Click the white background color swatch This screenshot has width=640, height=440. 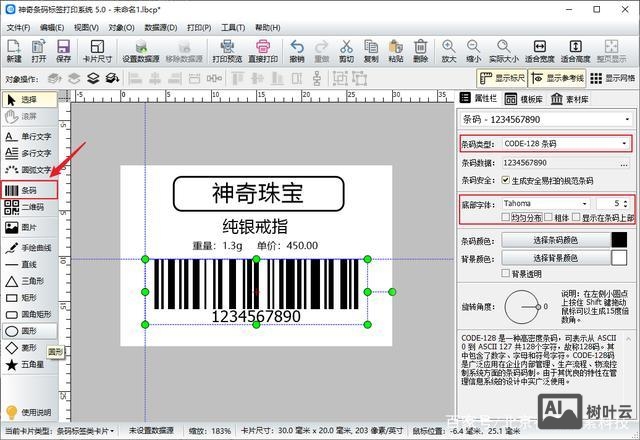(619, 258)
